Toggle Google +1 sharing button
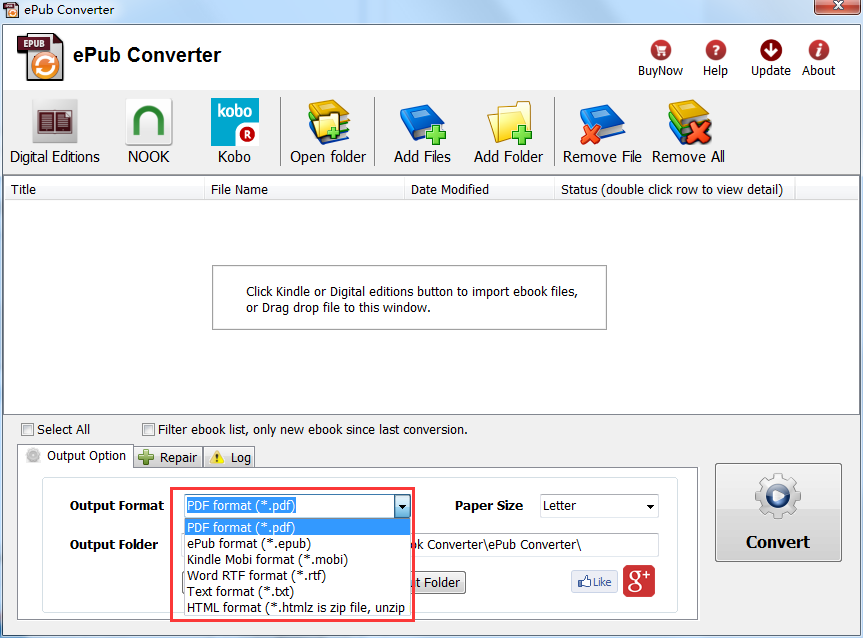This screenshot has height=638, width=863. [x=638, y=582]
